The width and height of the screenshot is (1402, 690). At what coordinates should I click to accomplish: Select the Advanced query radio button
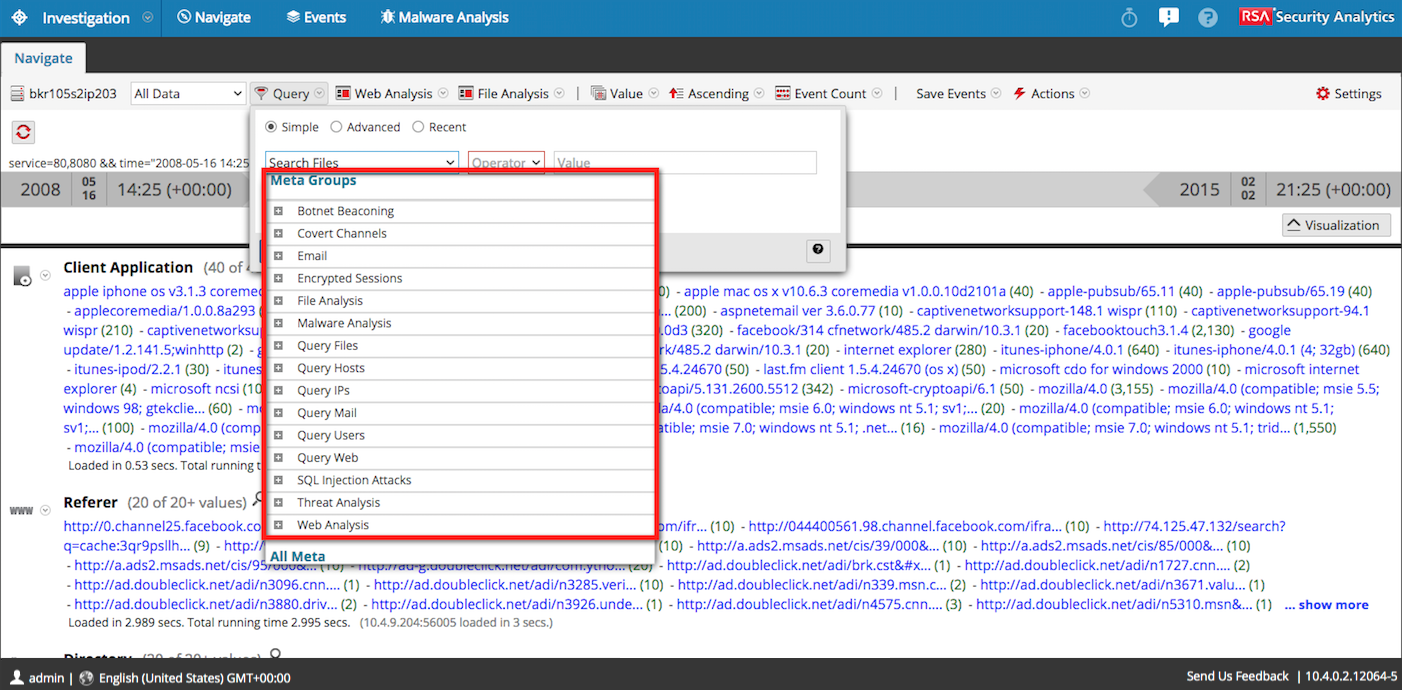click(x=336, y=127)
